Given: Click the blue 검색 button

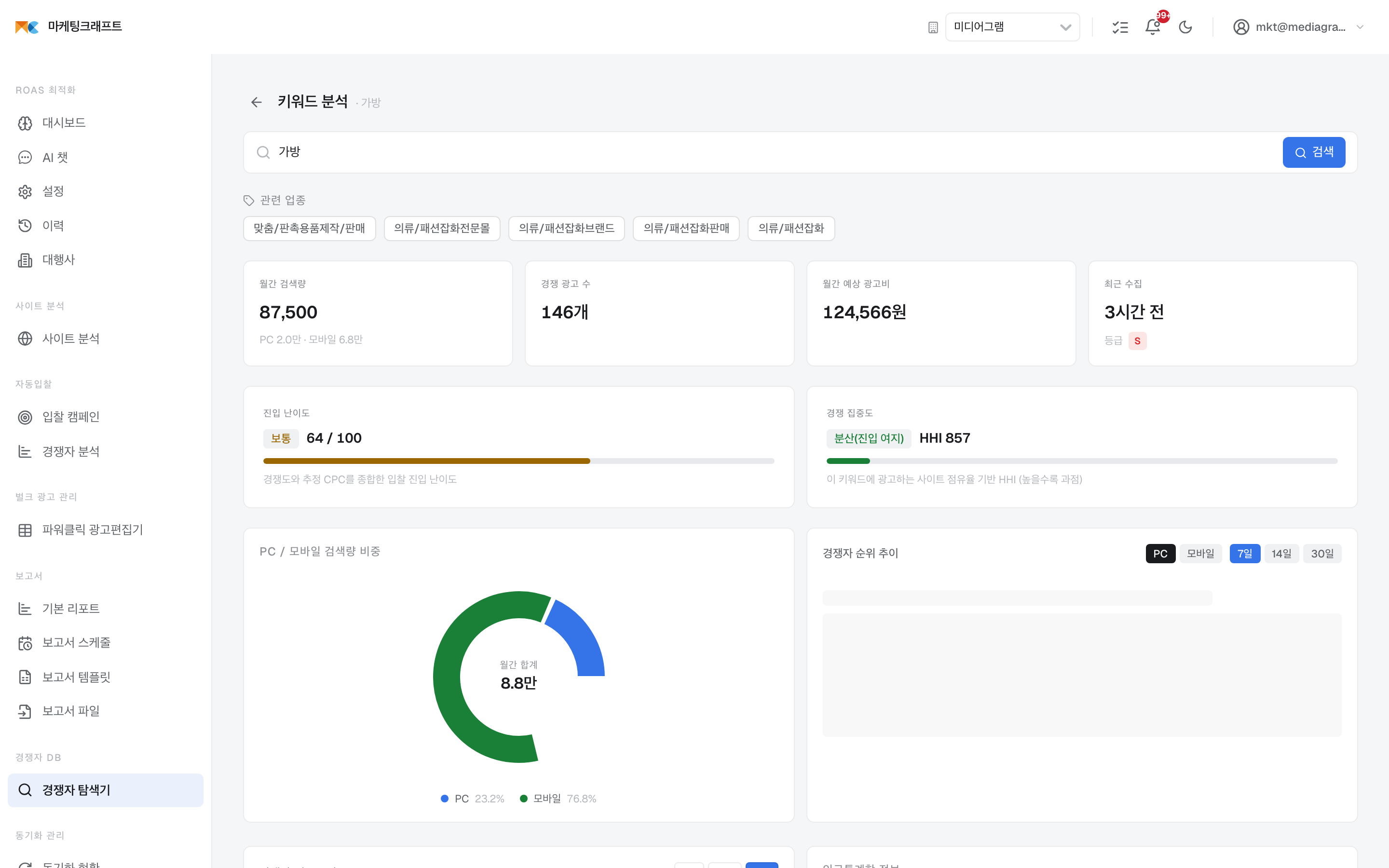Looking at the screenshot, I should coord(1313,152).
